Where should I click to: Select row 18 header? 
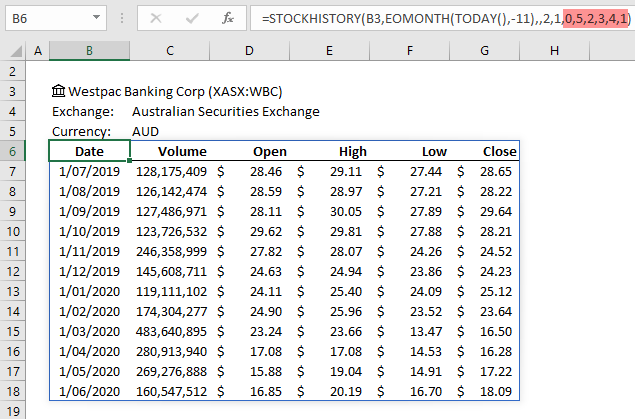point(13,391)
